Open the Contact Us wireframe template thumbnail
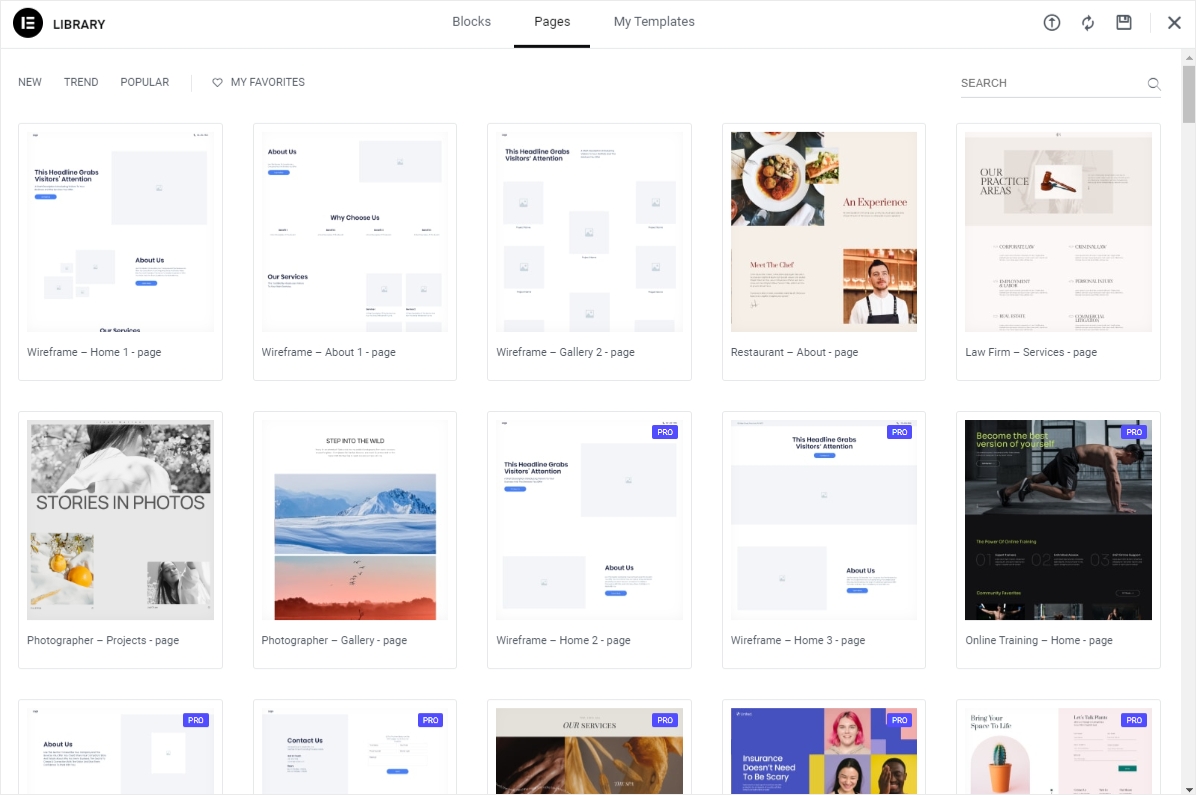 click(355, 751)
